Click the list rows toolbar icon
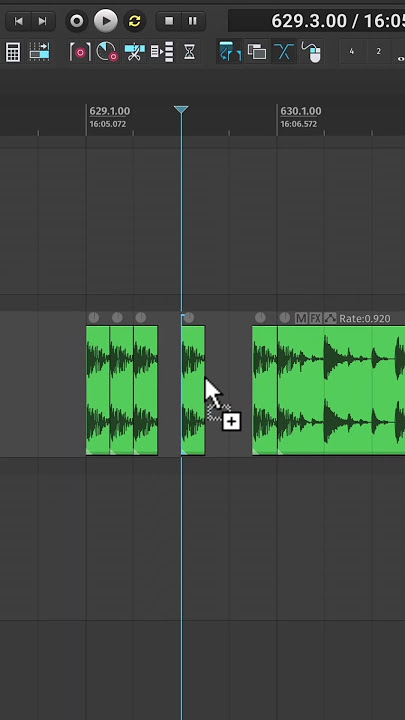Image resolution: width=405 pixels, height=720 pixels. pyautogui.click(x=162, y=52)
